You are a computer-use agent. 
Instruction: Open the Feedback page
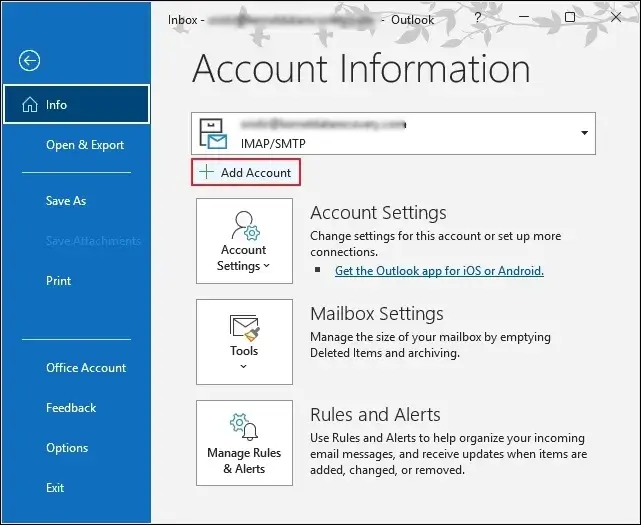pyautogui.click(x=71, y=408)
